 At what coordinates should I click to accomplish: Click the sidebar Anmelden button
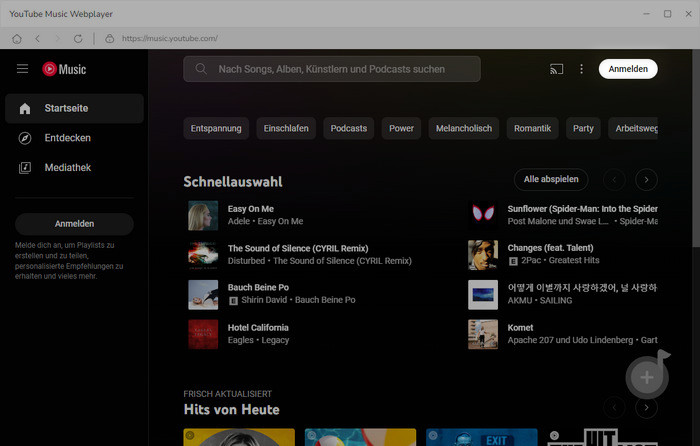(75, 224)
